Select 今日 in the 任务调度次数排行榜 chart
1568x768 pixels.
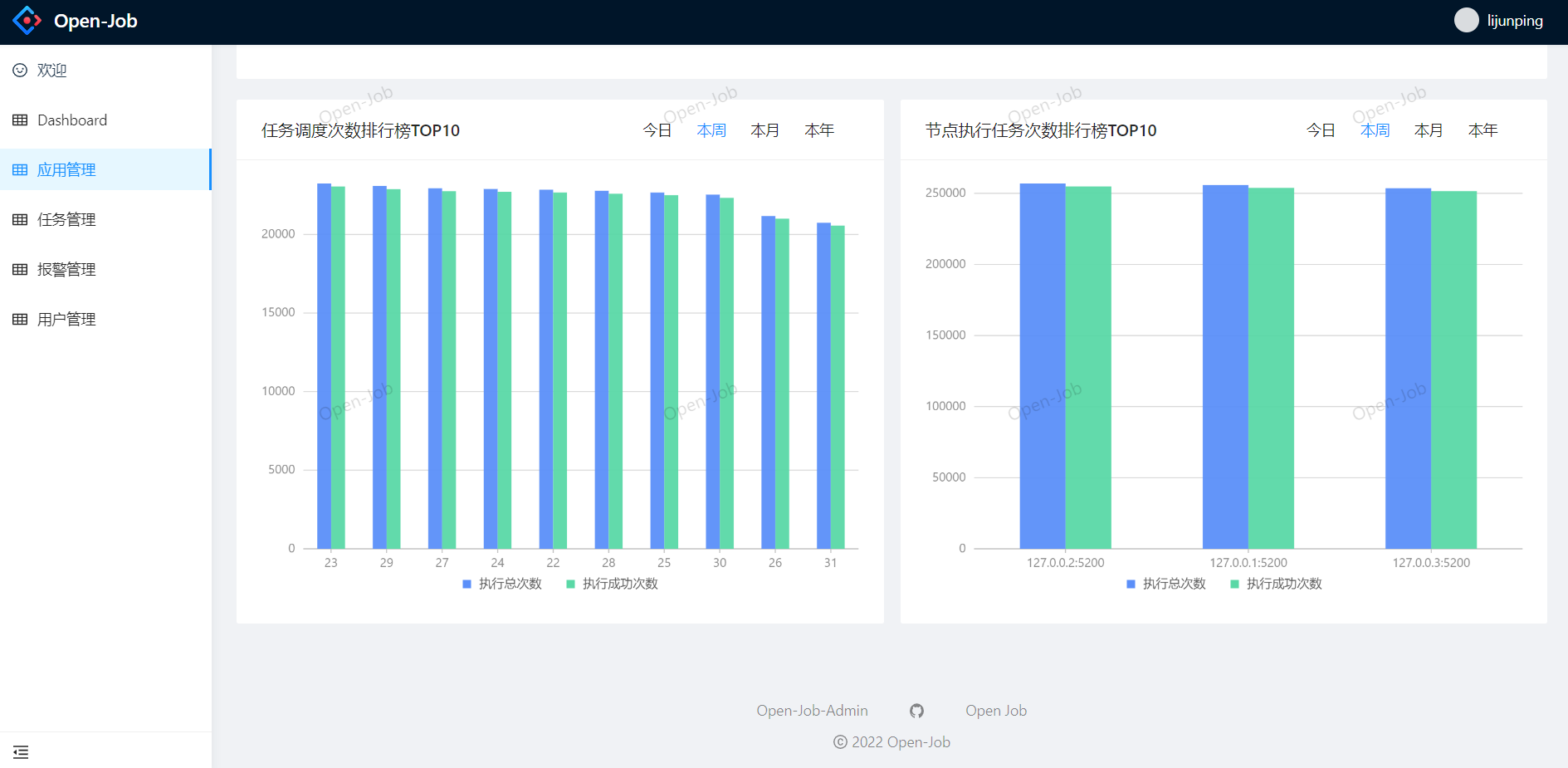coord(657,130)
